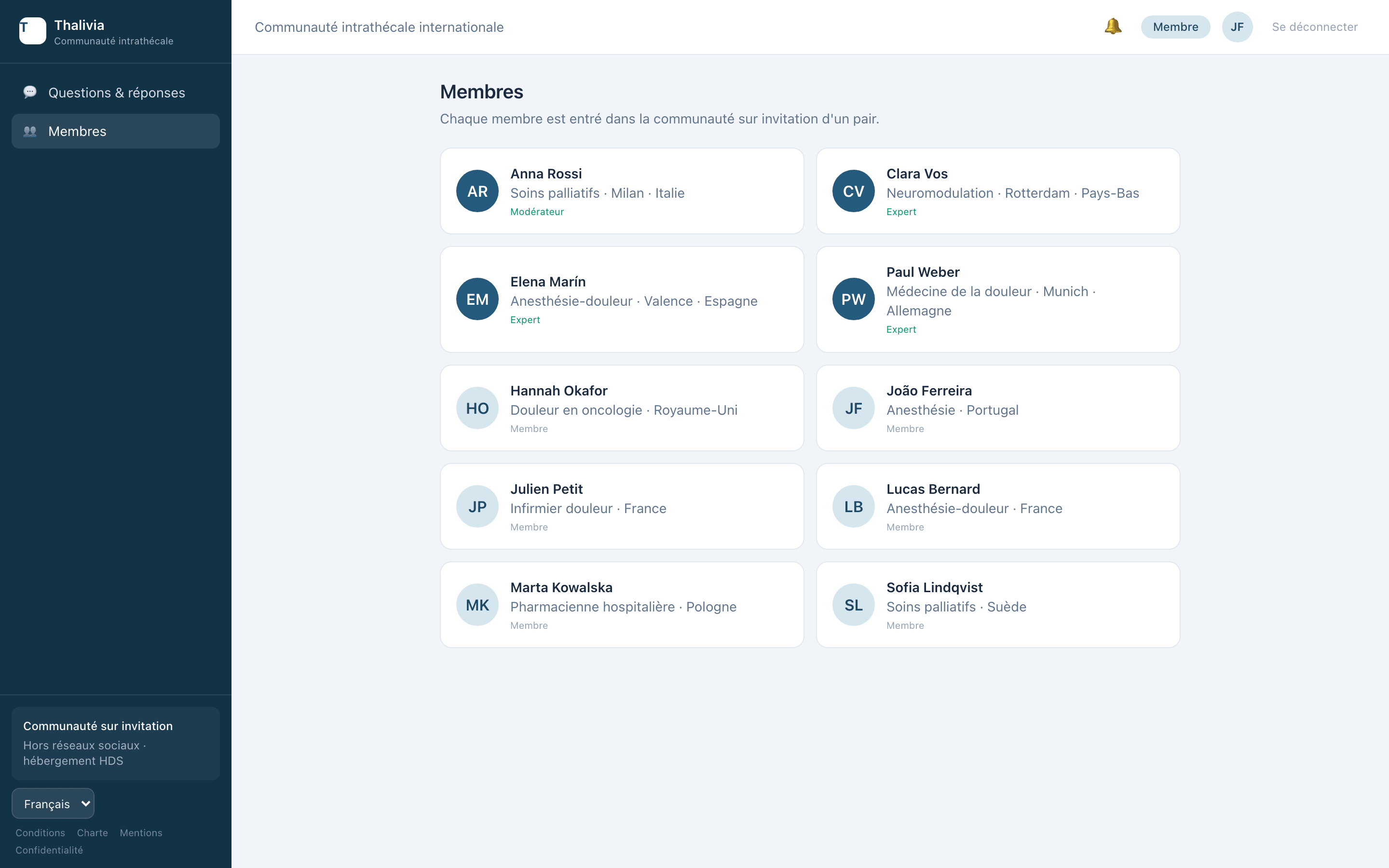Open the Français language dropdown
The image size is (1389, 868).
point(53,804)
